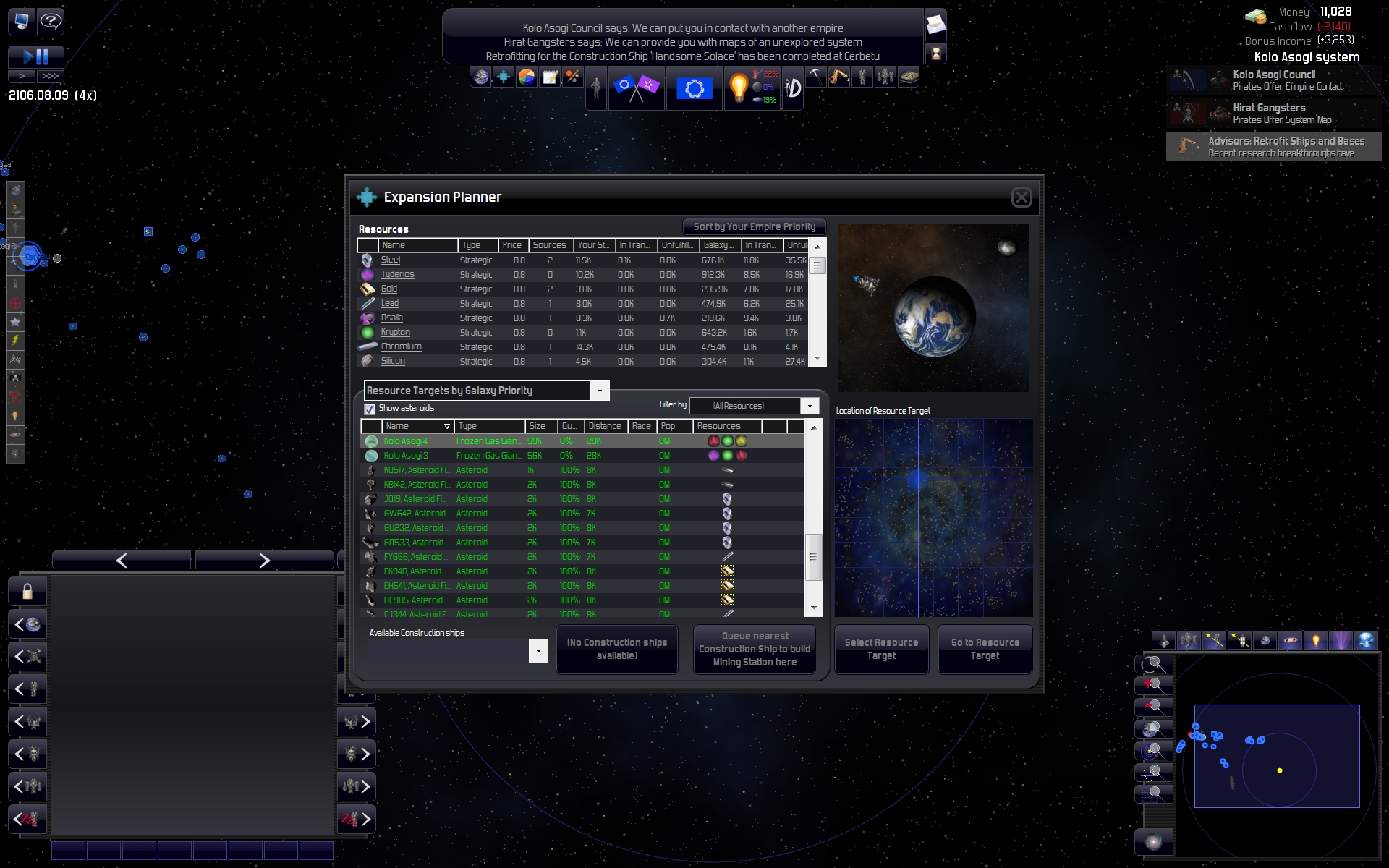The width and height of the screenshot is (1389, 868).
Task: Open the message history envelope icon
Action: [936, 25]
